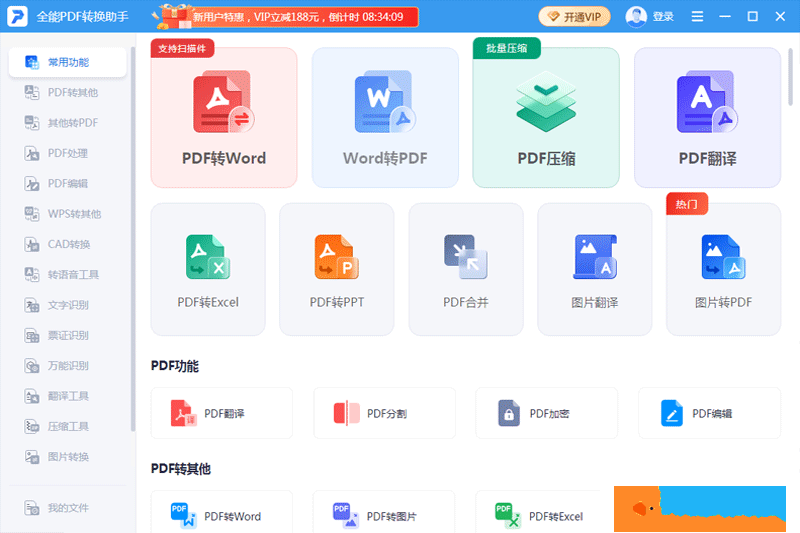Open the PDF压缩 card icon

click(546, 101)
